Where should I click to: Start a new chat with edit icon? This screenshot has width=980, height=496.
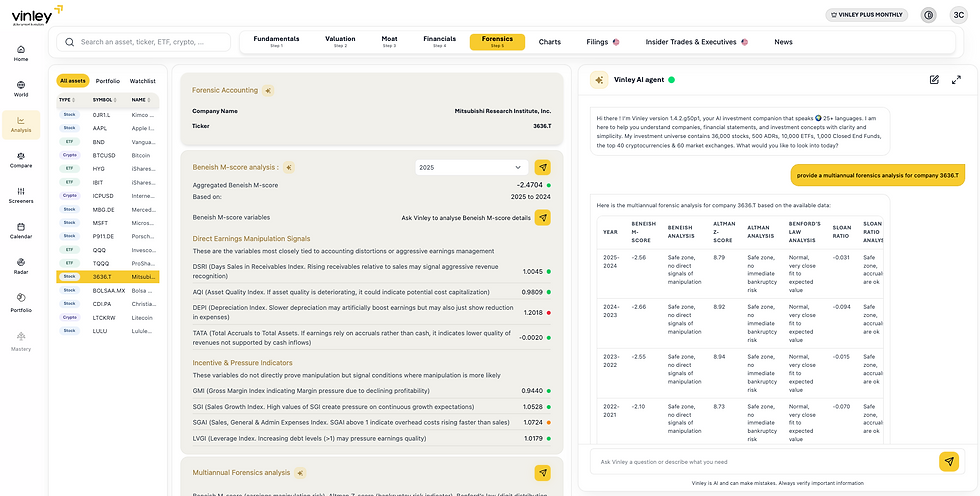coord(934,79)
